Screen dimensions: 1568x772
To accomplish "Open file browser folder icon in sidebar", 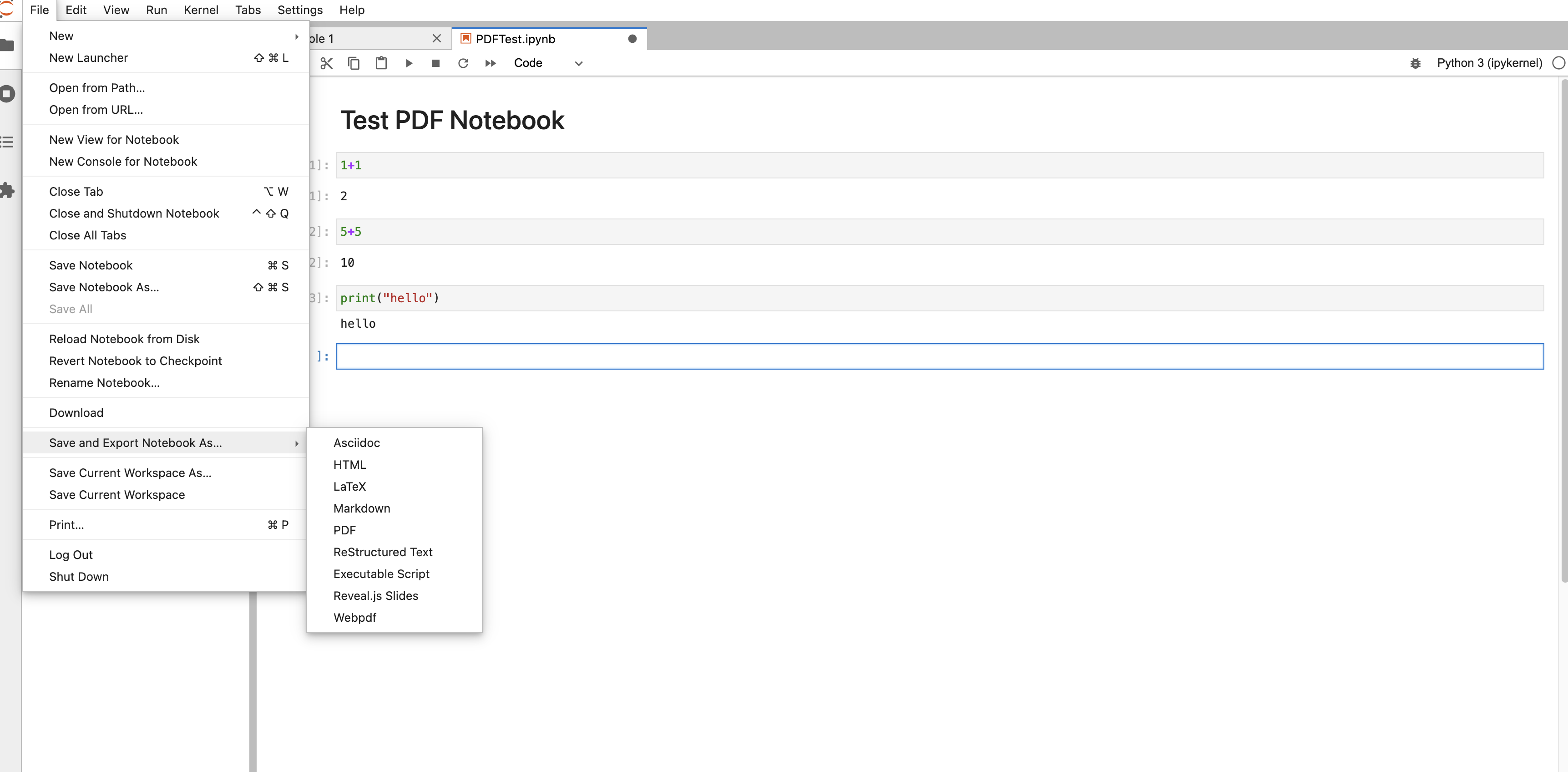I will [7, 45].
